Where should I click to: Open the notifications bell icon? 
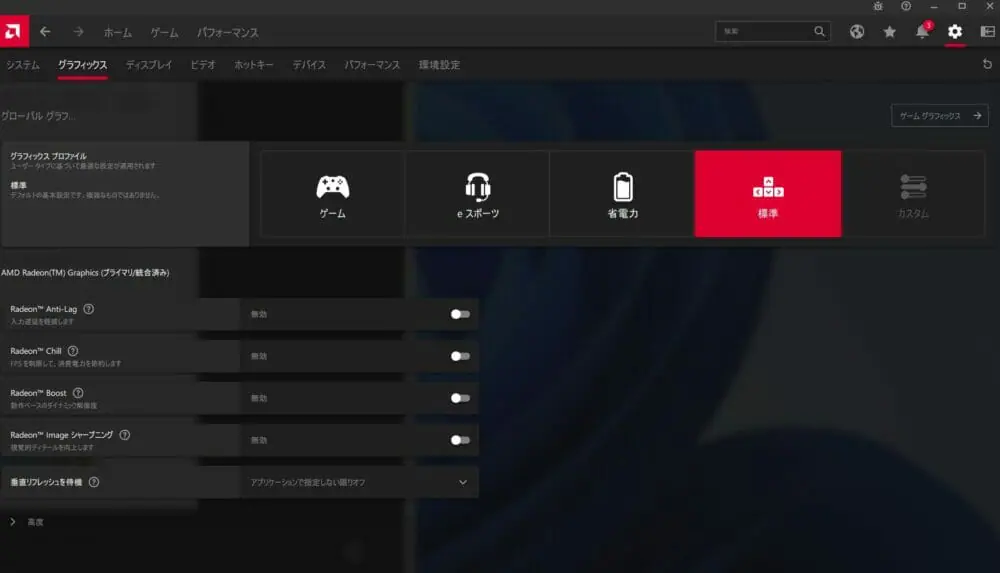(922, 32)
